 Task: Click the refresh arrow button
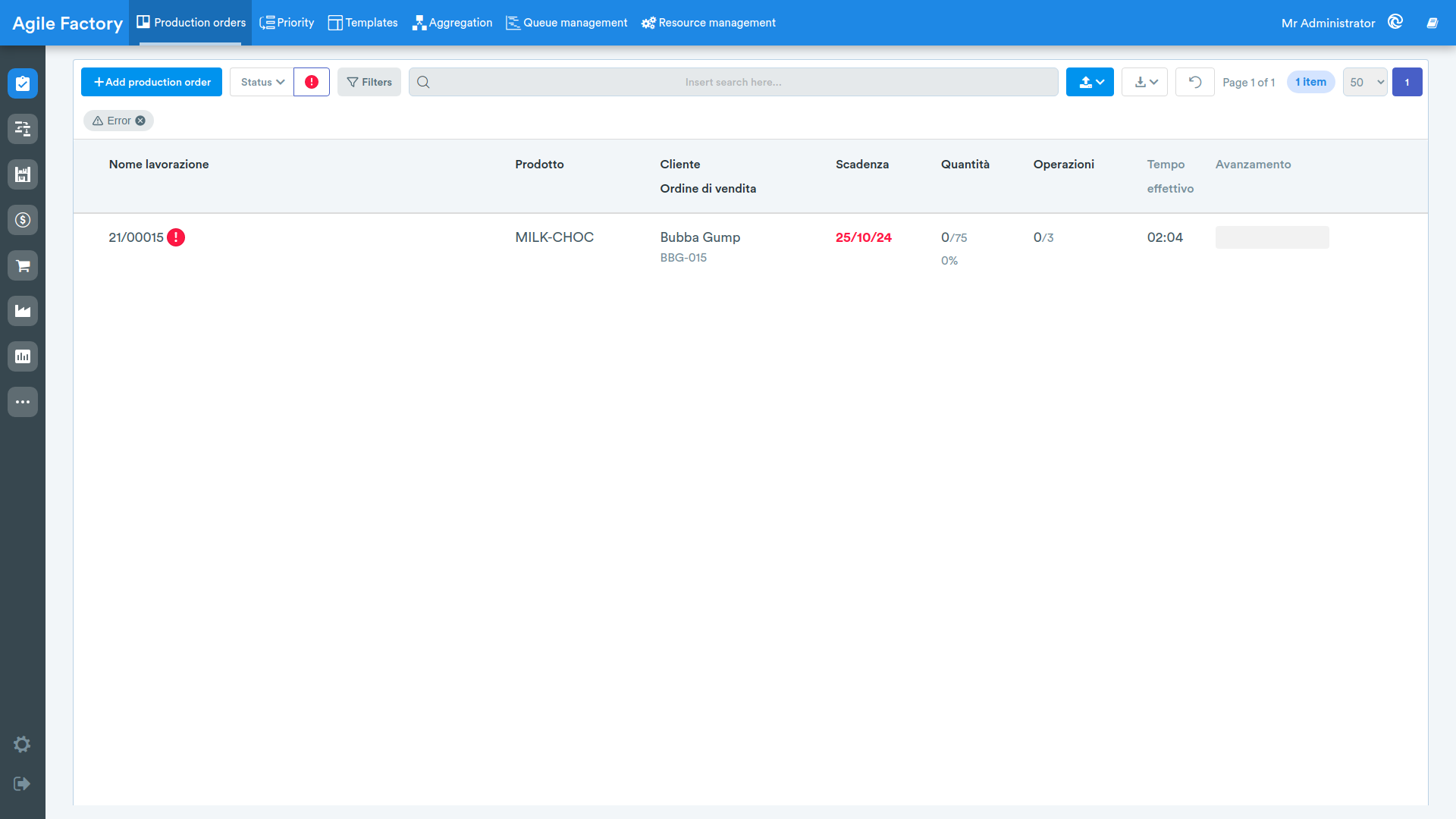coord(1195,82)
